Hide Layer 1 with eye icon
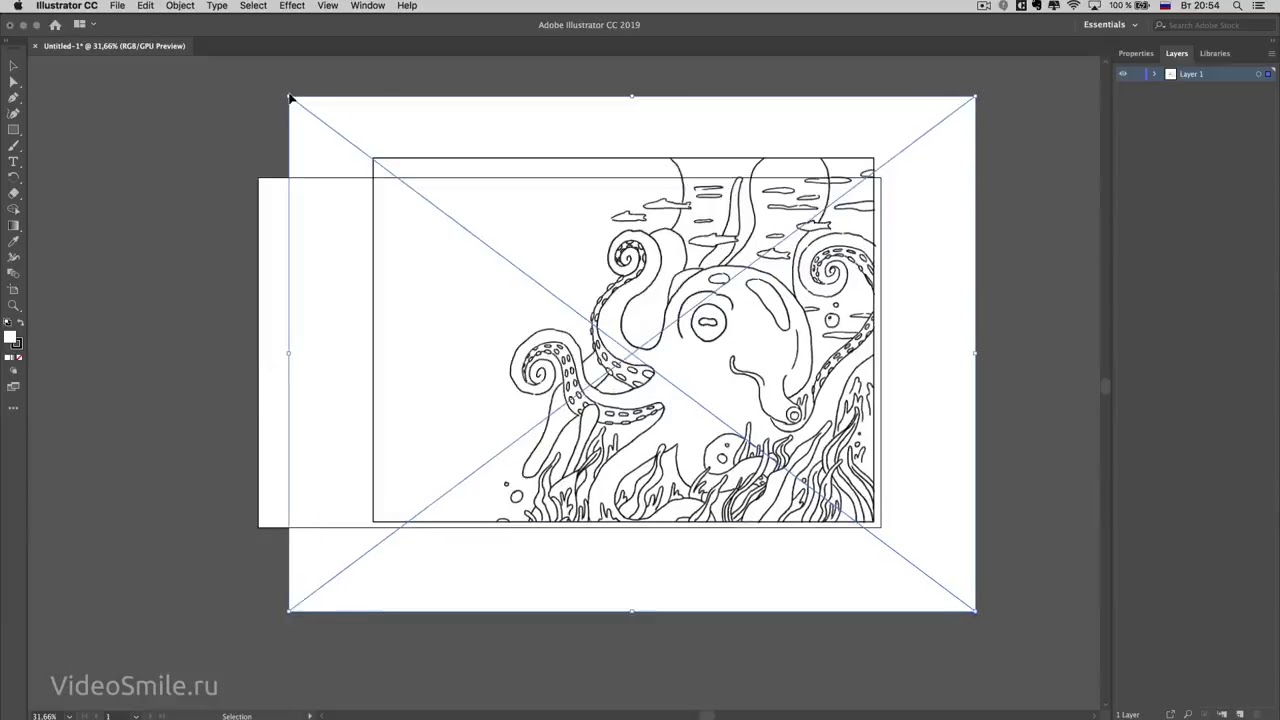The height and width of the screenshot is (720, 1280). (1123, 74)
